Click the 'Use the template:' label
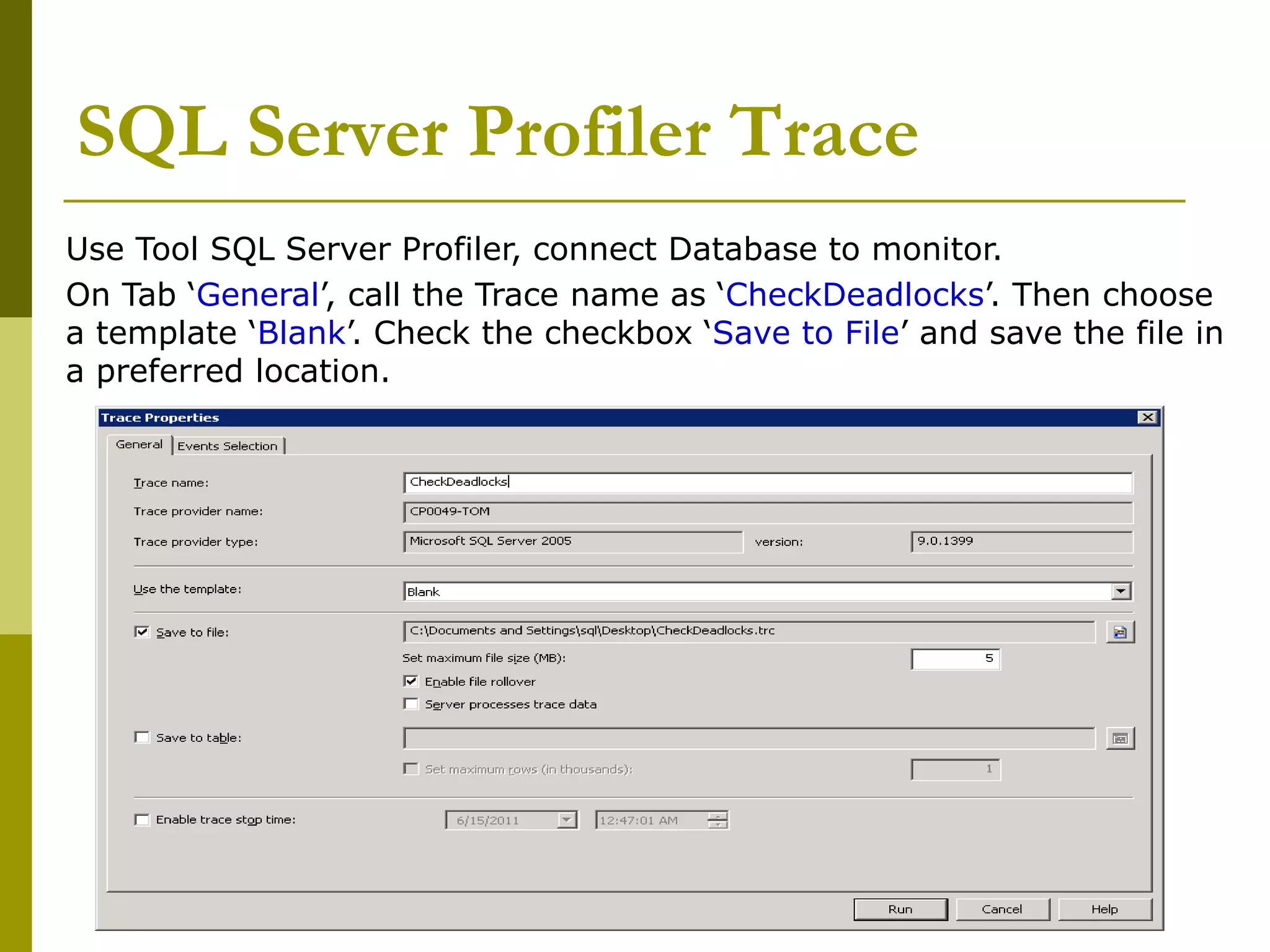The height and width of the screenshot is (952, 1270). [187, 589]
